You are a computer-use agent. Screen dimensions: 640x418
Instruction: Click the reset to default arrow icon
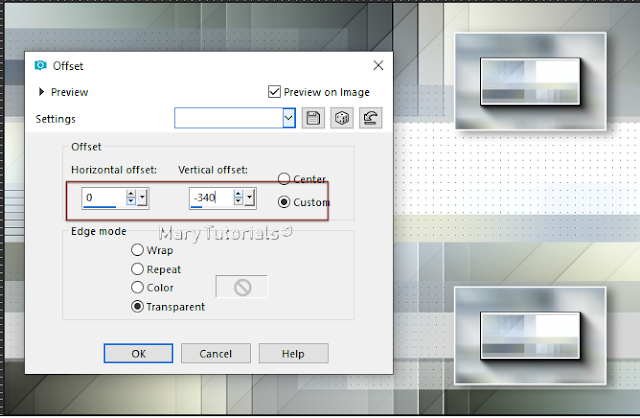(x=369, y=118)
